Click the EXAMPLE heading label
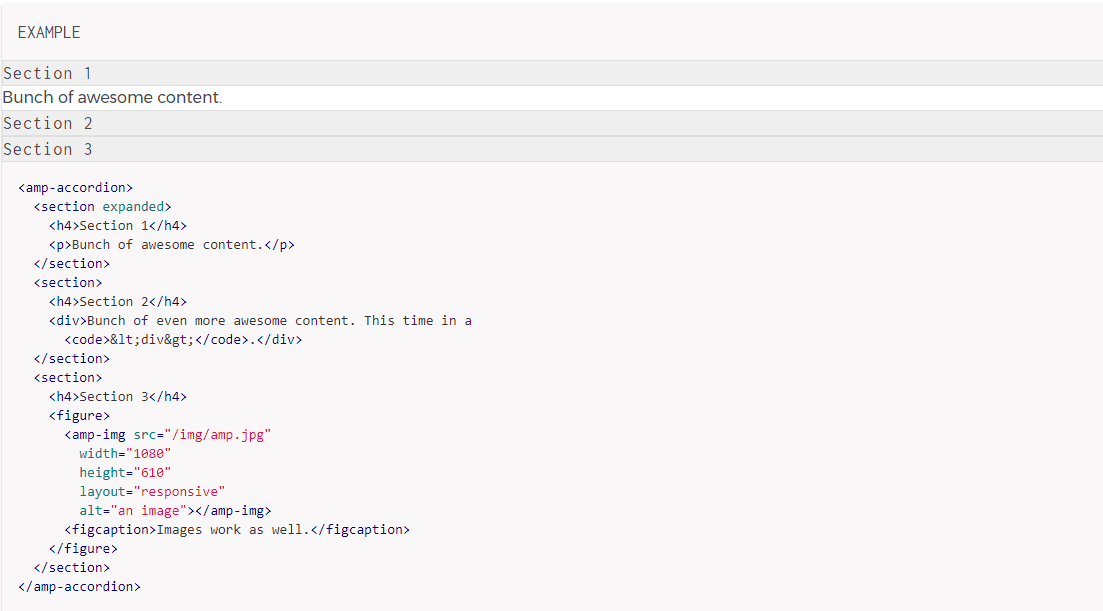The image size is (1103, 611). click(x=49, y=33)
